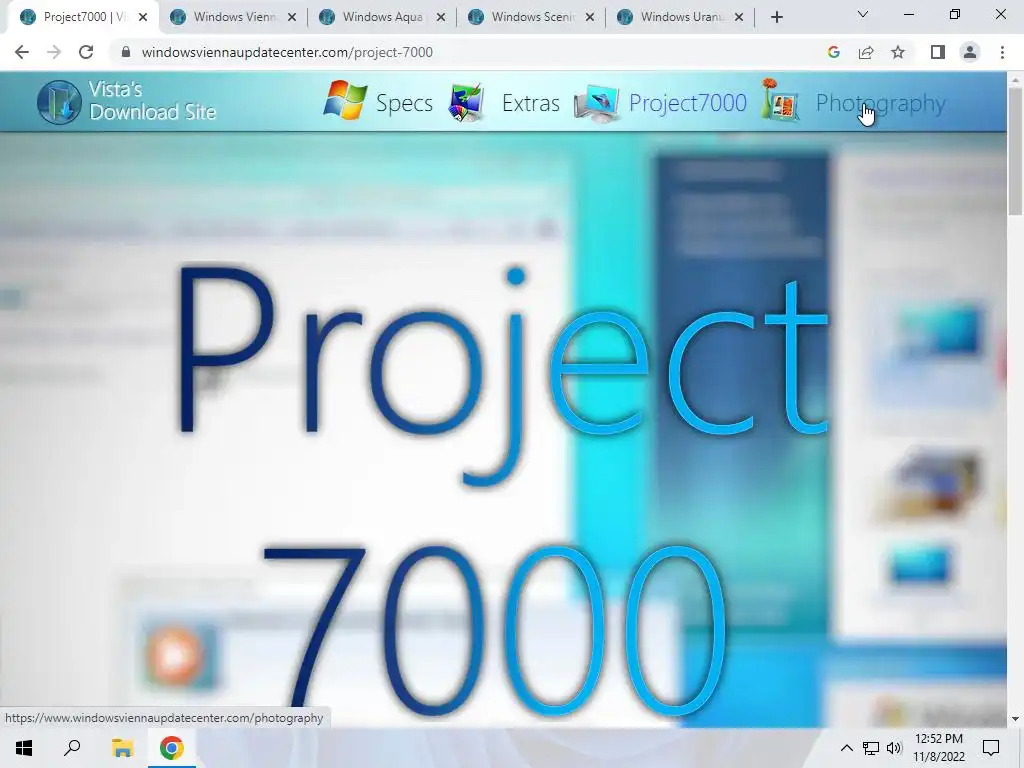Open the notification center
The height and width of the screenshot is (768, 1024).
coord(991,748)
